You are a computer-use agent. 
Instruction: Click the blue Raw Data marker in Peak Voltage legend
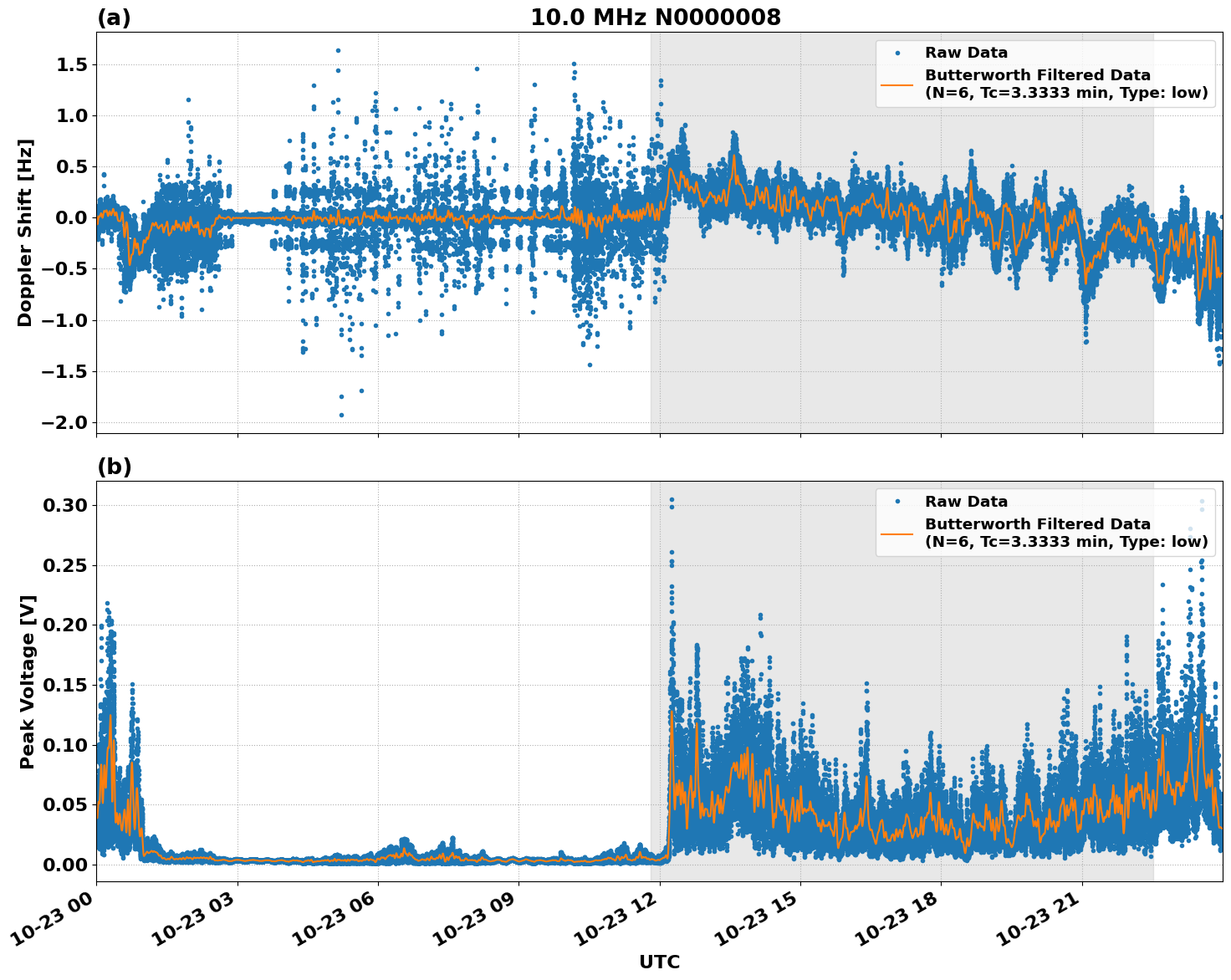897,503
